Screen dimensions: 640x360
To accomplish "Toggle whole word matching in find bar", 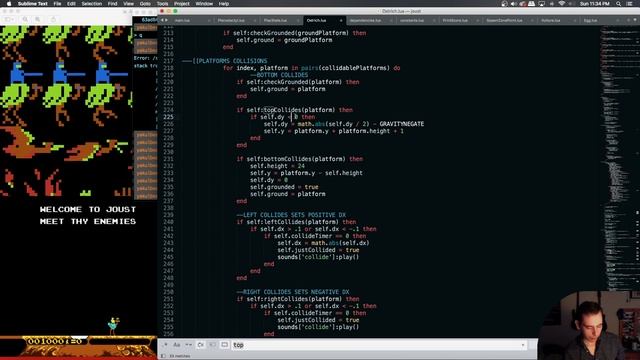I will (x=189, y=345).
